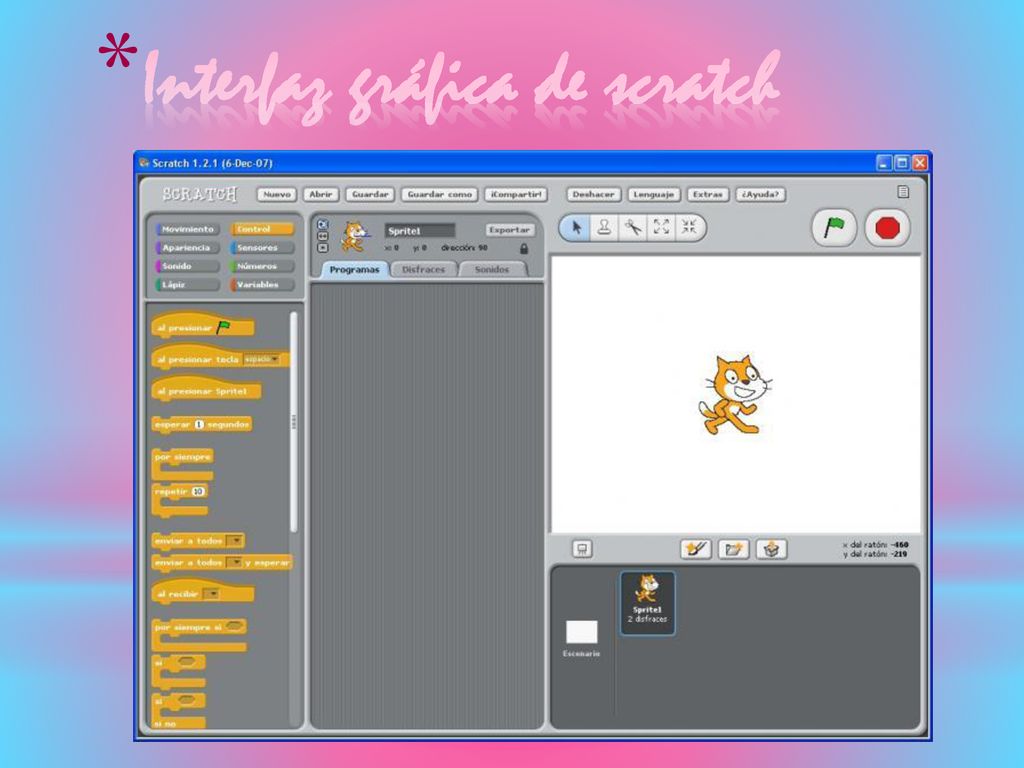Image resolution: width=1024 pixels, height=768 pixels.
Task: Select the stamp duplicate tool
Action: click(x=604, y=227)
